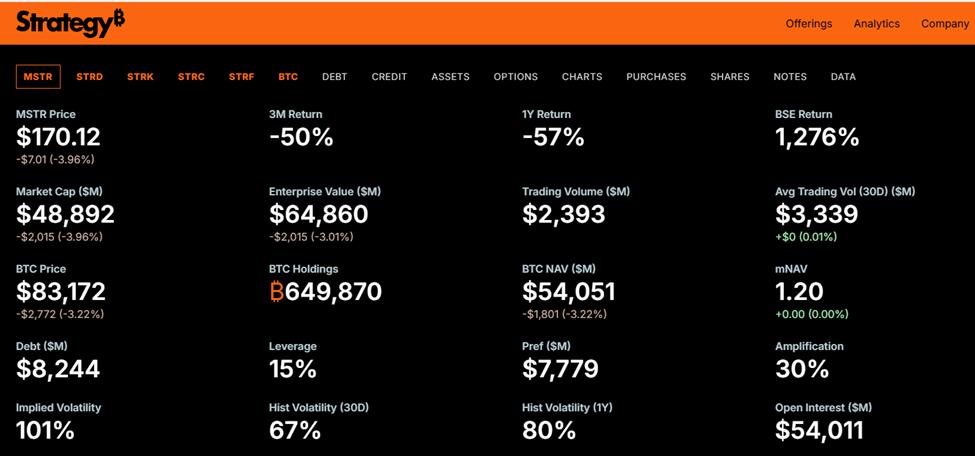The height and width of the screenshot is (456, 975).
Task: View the ASSETS tab
Action: tap(450, 77)
